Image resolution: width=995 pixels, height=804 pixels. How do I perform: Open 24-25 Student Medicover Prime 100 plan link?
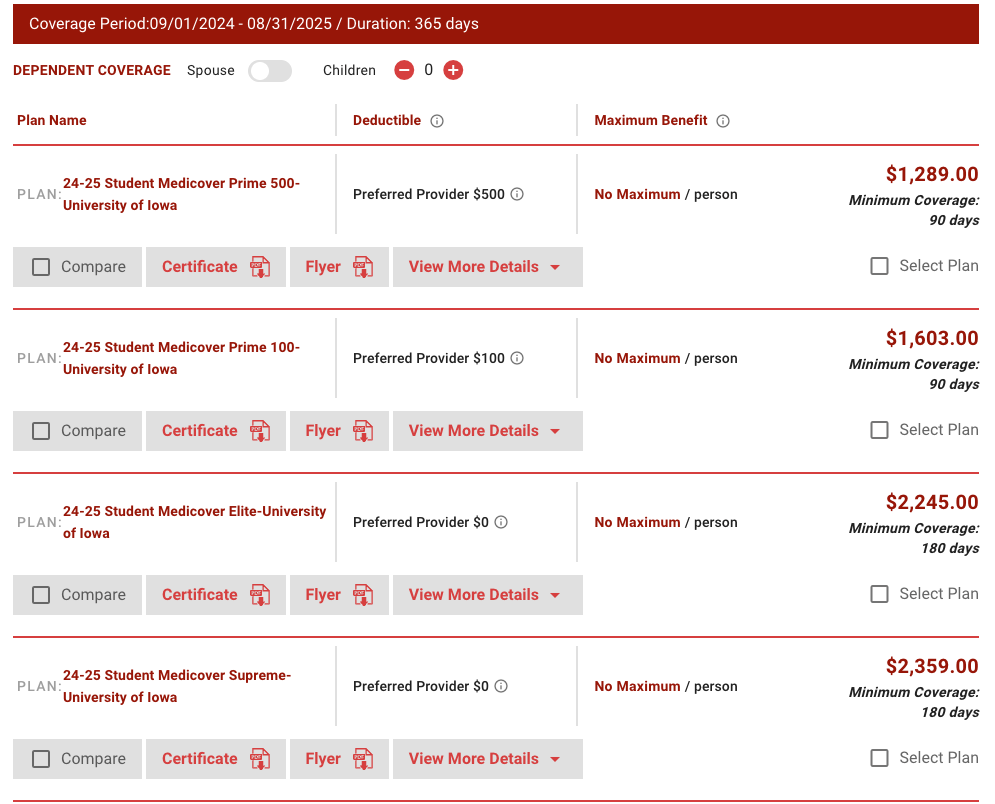point(181,358)
